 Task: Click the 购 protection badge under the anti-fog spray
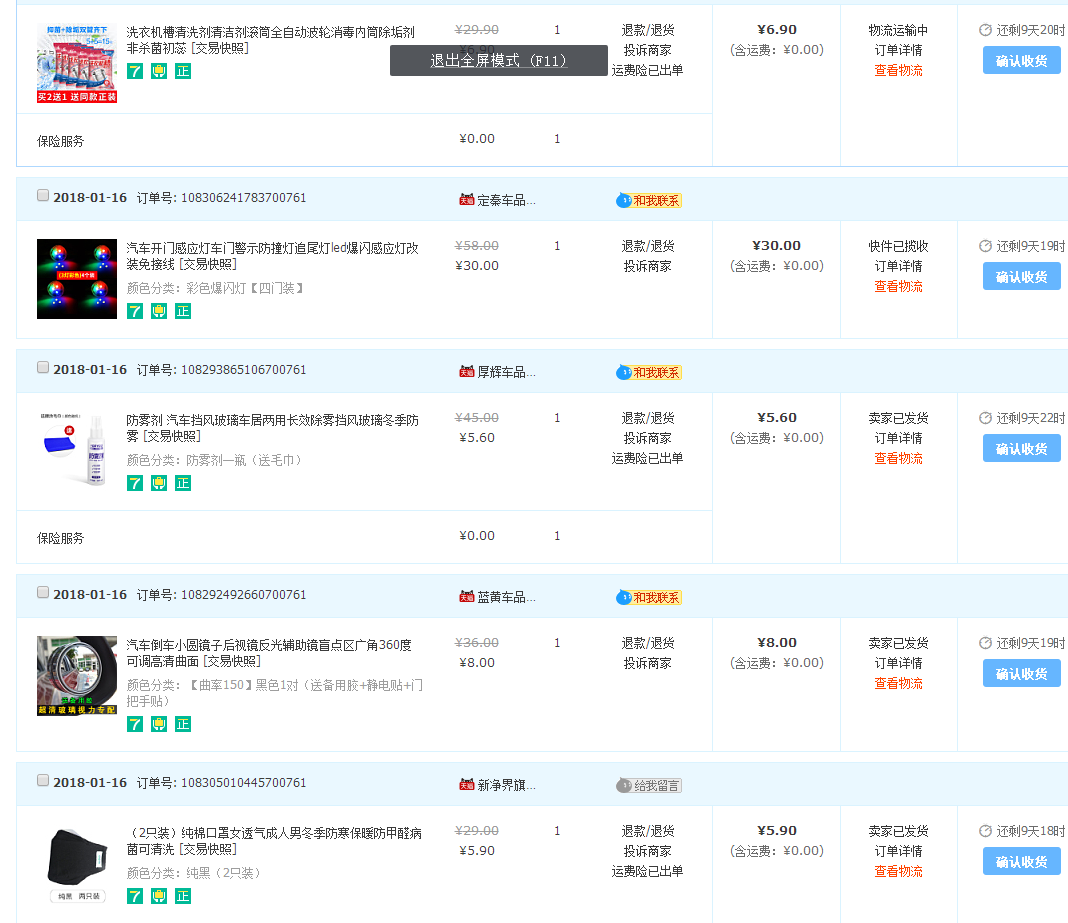158,482
